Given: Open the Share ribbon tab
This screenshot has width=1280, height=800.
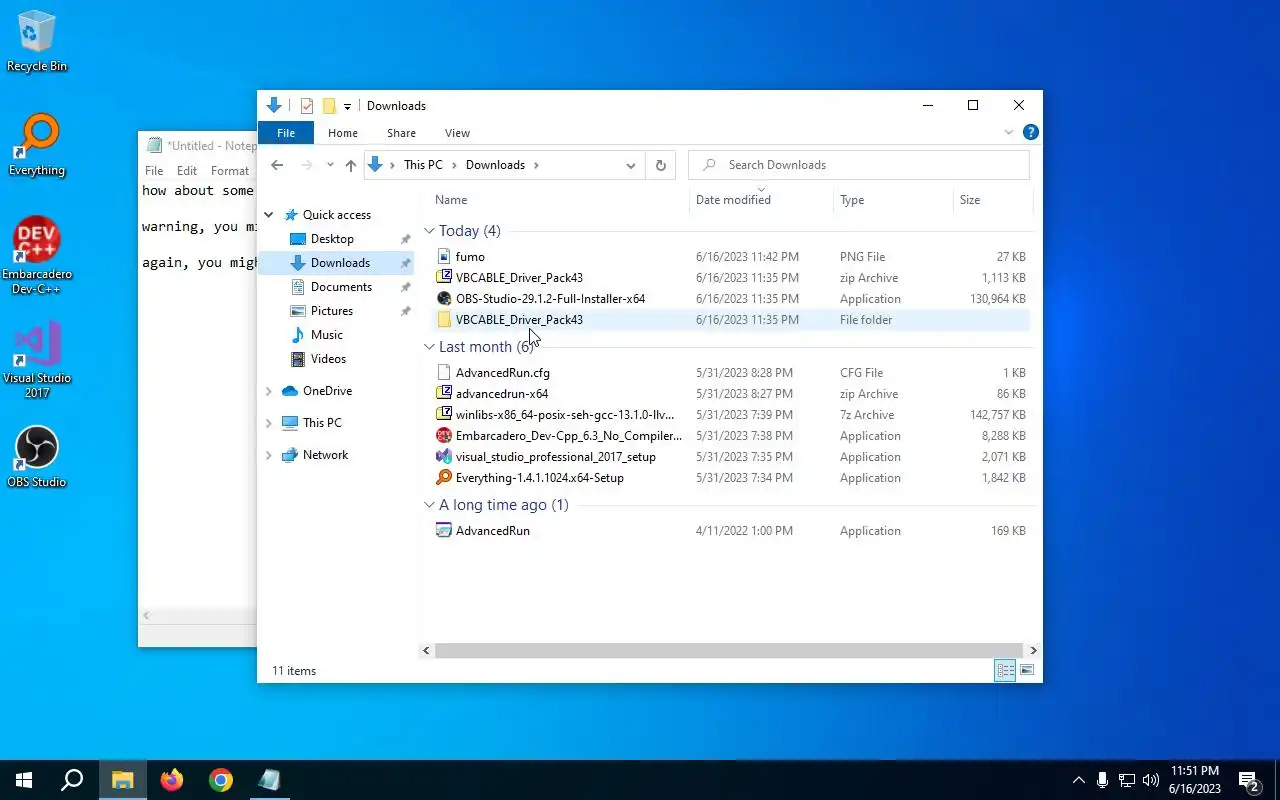Looking at the screenshot, I should (x=401, y=133).
